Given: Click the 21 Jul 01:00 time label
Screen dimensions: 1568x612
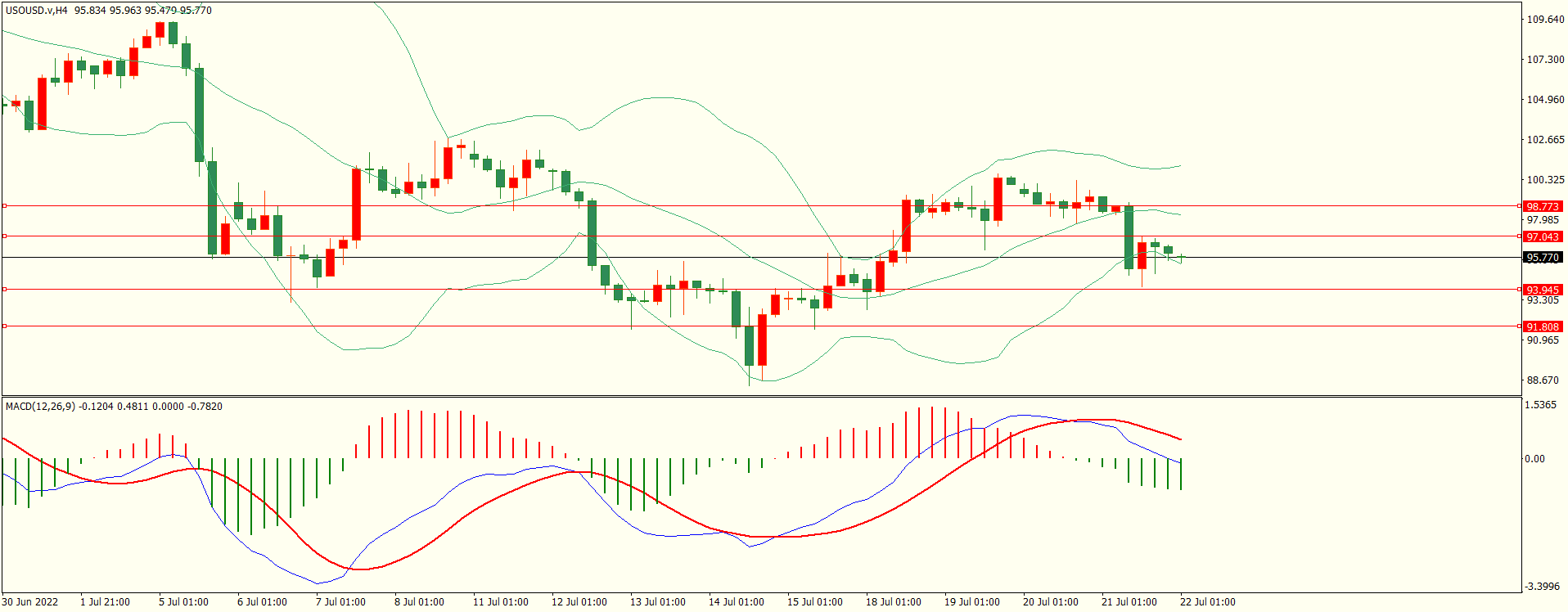Looking at the screenshot, I should (x=1129, y=602).
